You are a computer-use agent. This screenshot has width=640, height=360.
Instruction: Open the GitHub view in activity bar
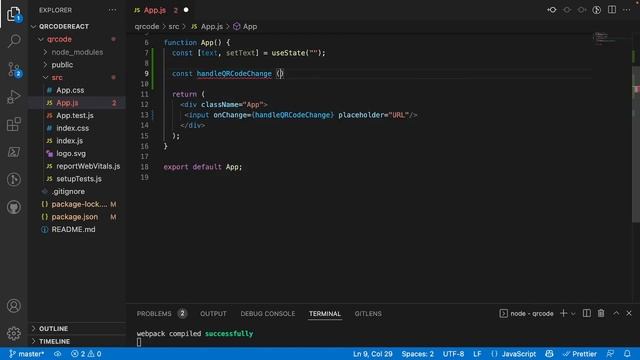pyautogui.click(x=14, y=207)
